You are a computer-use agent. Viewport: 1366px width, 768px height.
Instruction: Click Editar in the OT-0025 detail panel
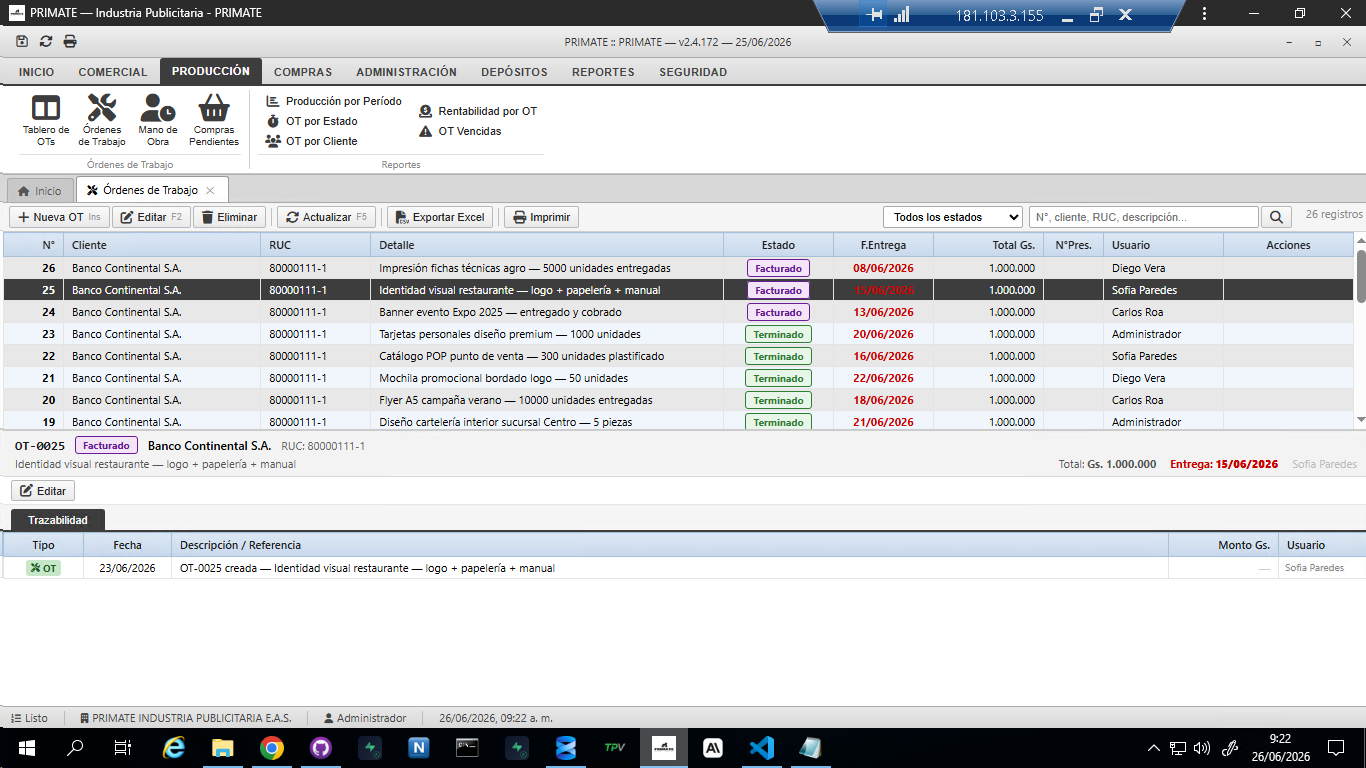[43, 491]
